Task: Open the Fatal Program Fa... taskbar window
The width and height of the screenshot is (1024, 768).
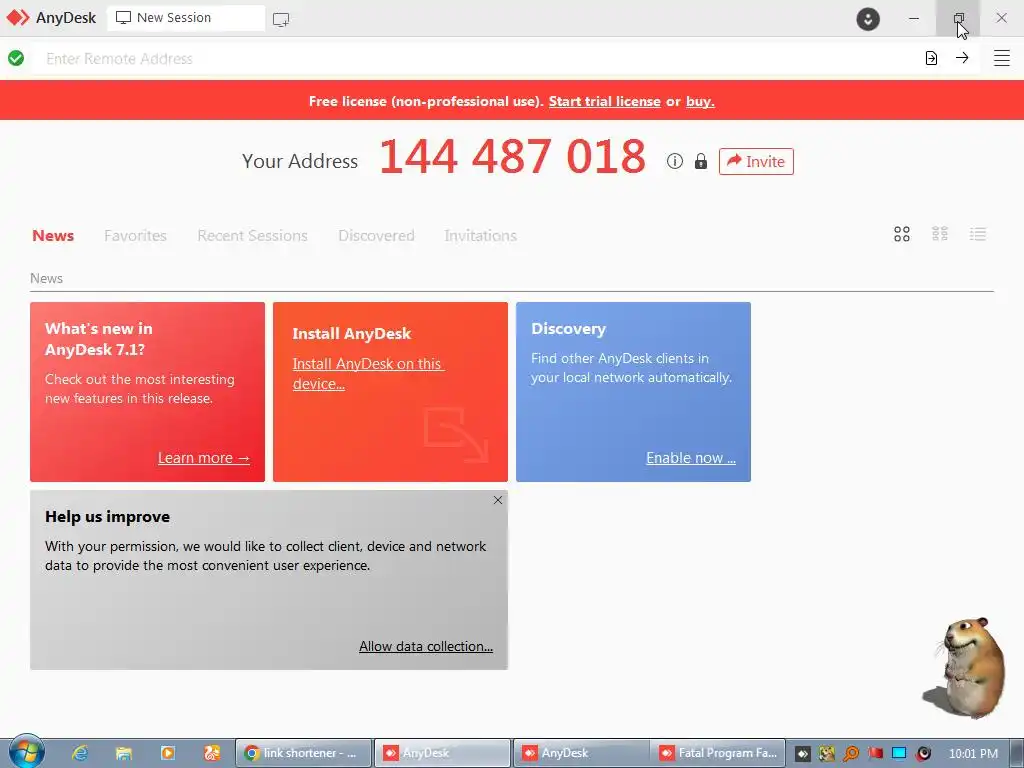Action: (x=718, y=753)
